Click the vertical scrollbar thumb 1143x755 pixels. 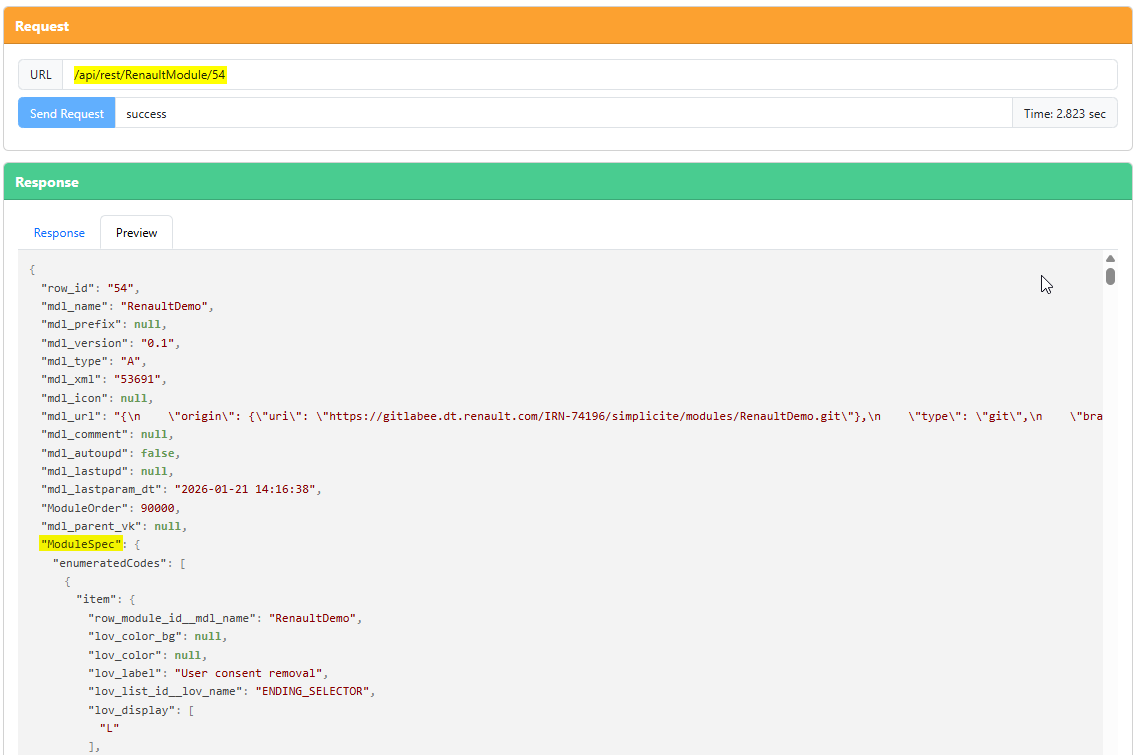click(1110, 276)
